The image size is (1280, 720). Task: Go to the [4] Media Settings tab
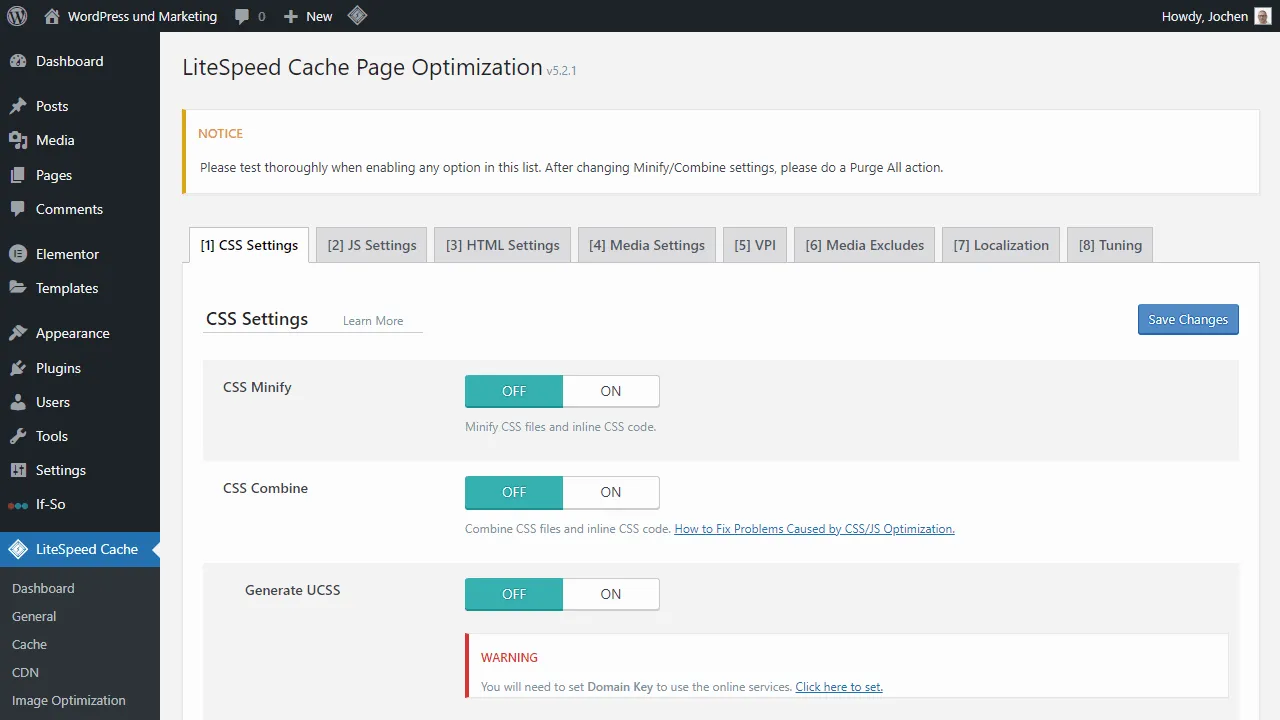point(647,245)
